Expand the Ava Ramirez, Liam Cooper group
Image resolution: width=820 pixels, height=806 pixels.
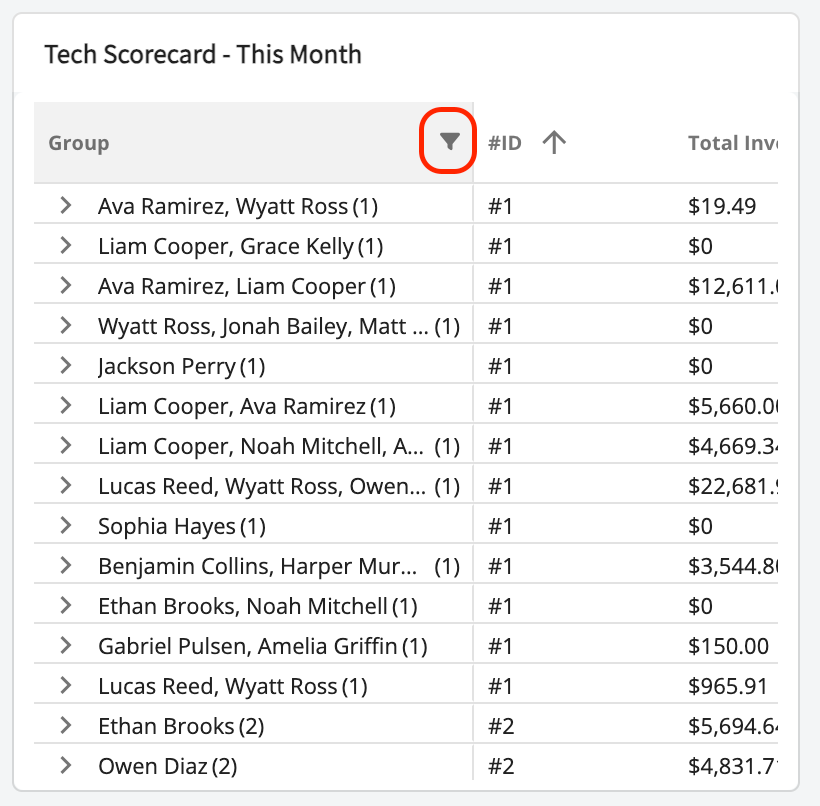point(65,286)
